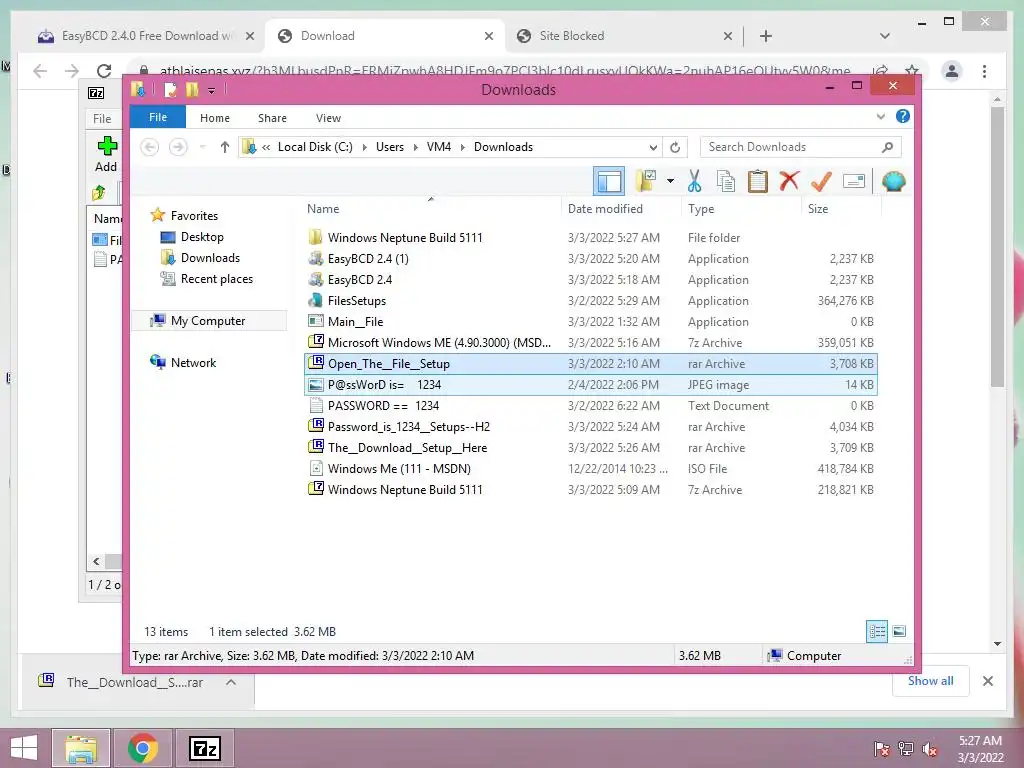The width and height of the screenshot is (1024, 768).
Task: Select the PASSWORD == 1234 text document
Action: point(591,406)
